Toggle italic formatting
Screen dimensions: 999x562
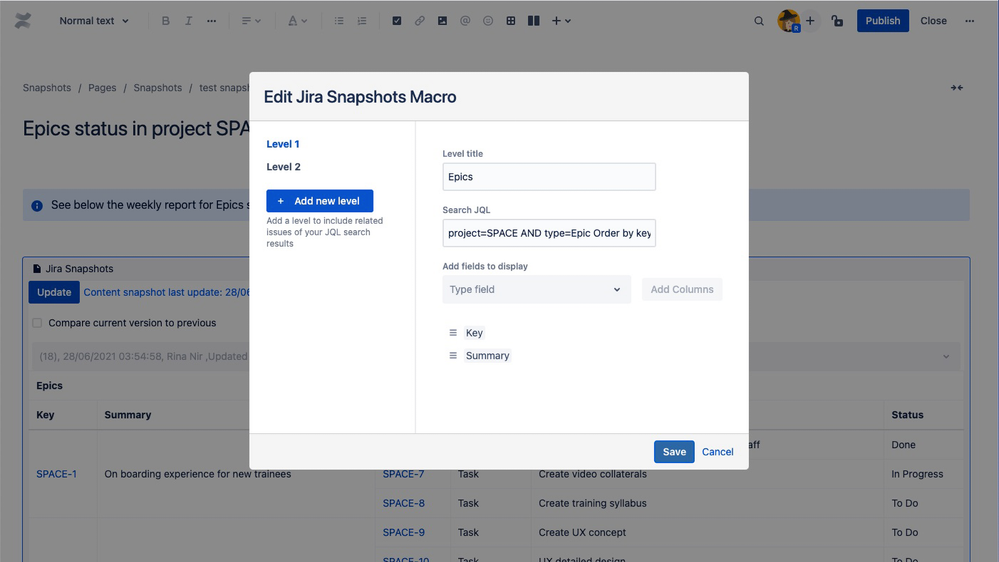point(189,21)
